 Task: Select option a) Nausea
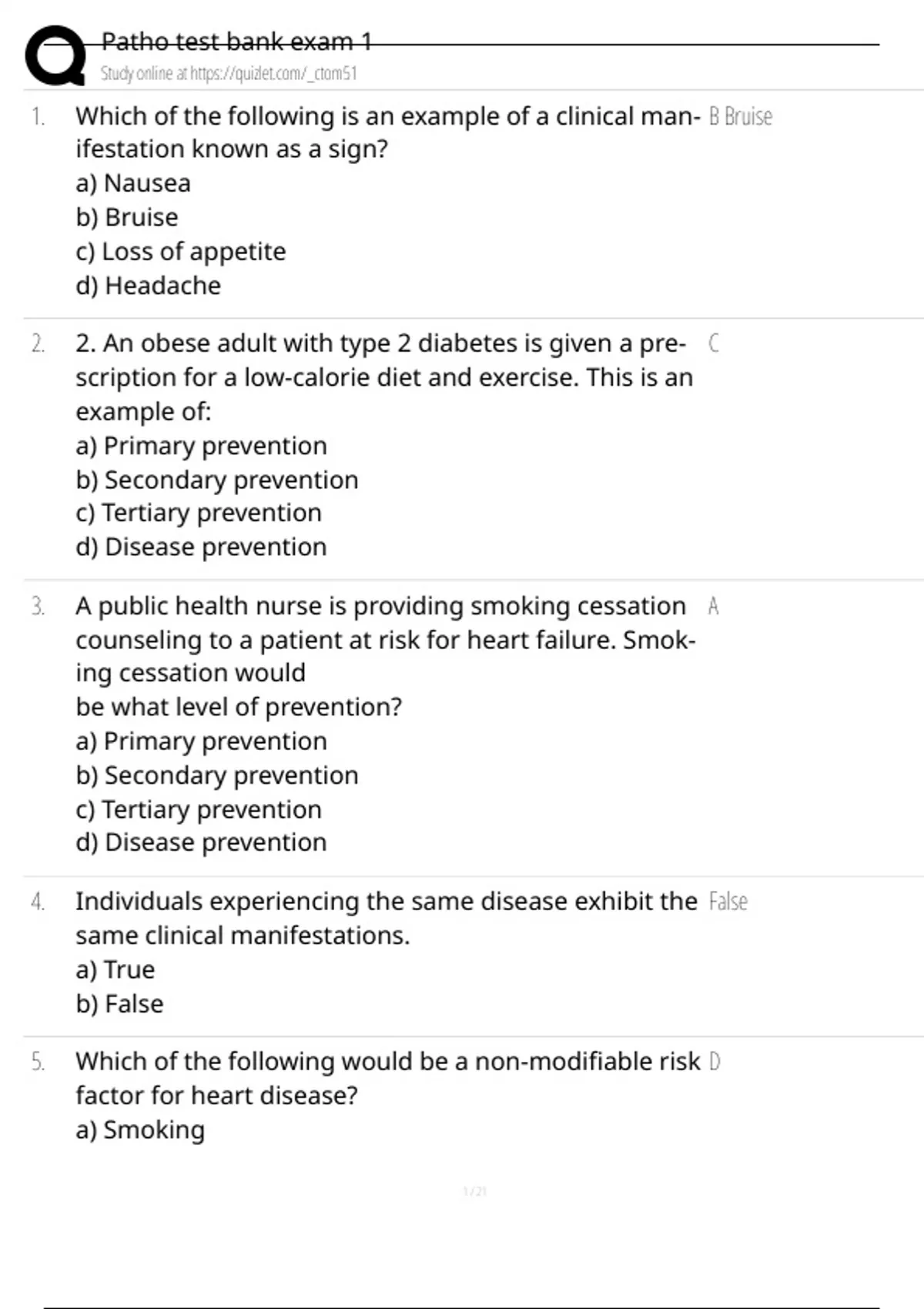coord(133,183)
